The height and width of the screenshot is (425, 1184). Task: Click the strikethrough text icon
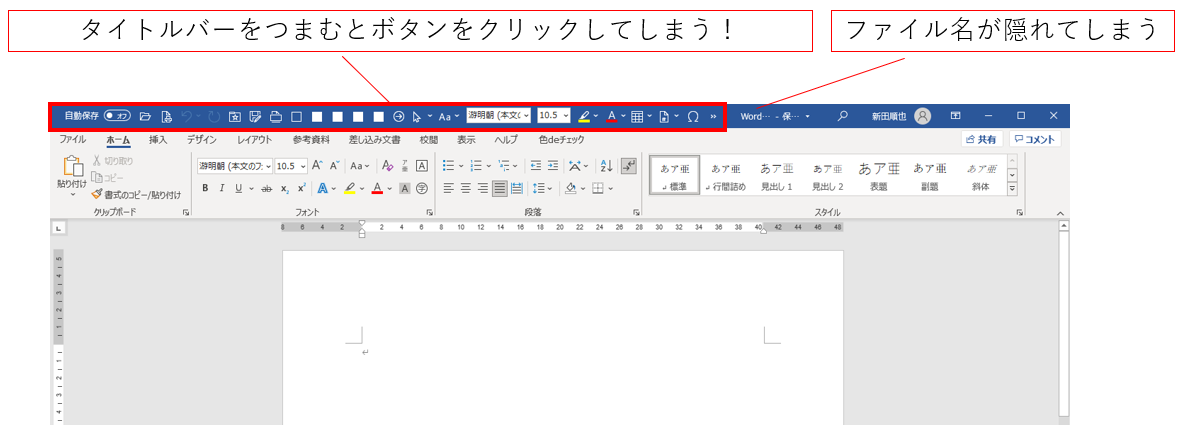(266, 188)
